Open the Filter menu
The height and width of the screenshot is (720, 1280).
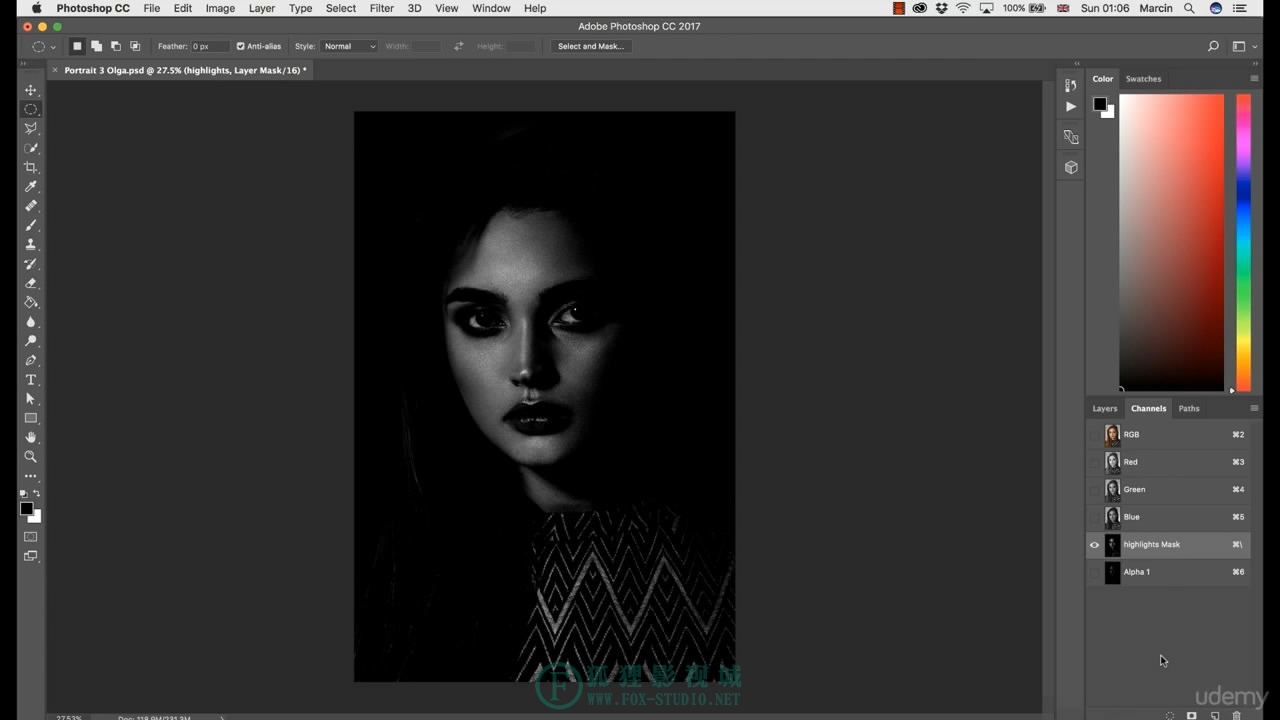click(x=382, y=8)
